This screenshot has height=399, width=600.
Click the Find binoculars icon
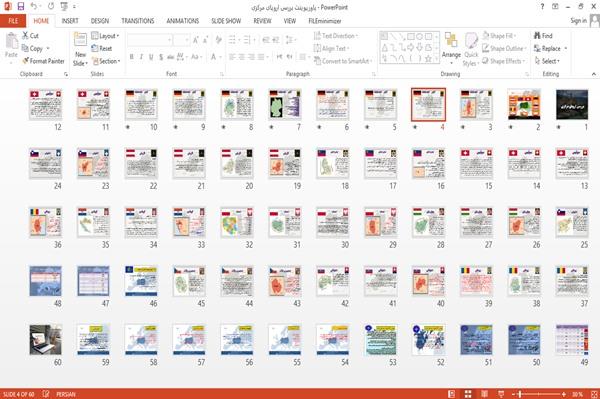(538, 36)
